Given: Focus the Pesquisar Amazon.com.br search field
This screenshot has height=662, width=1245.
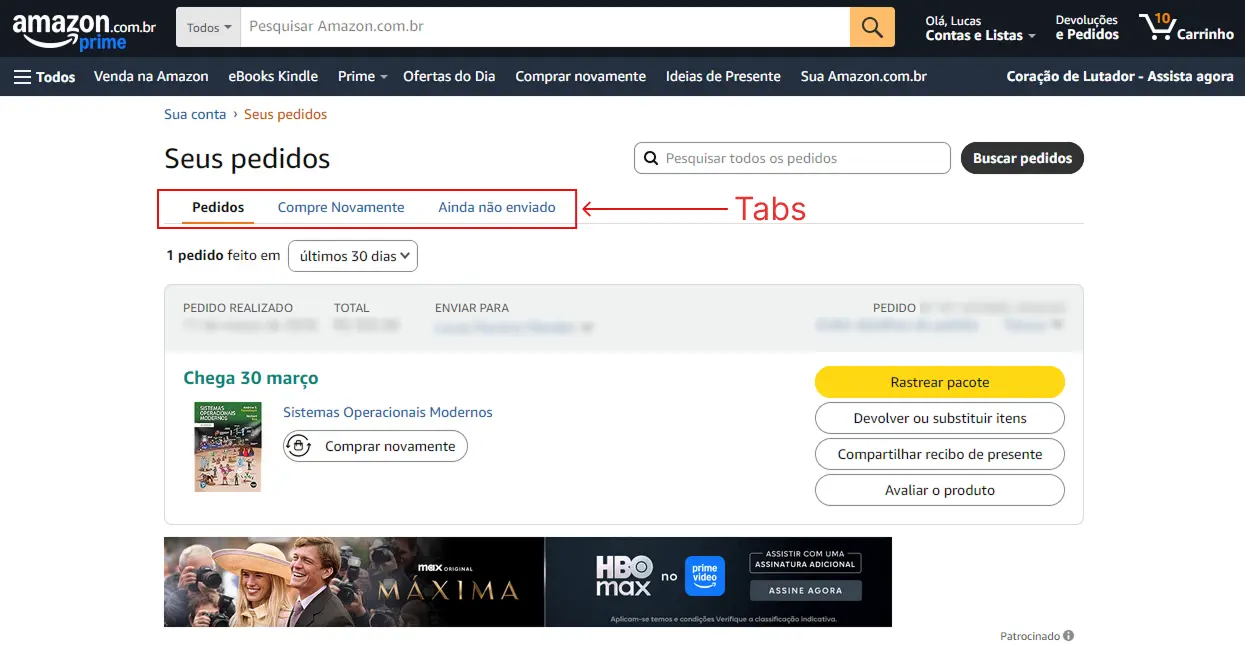Looking at the screenshot, I should [545, 27].
